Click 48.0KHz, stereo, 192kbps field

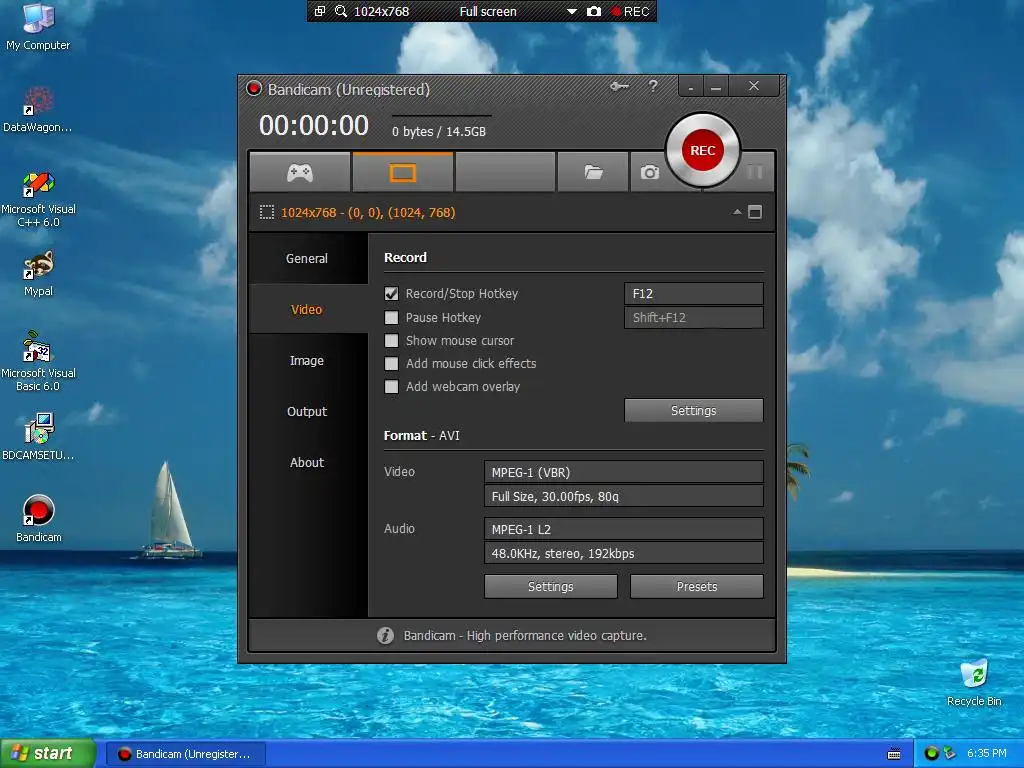pyautogui.click(x=624, y=553)
